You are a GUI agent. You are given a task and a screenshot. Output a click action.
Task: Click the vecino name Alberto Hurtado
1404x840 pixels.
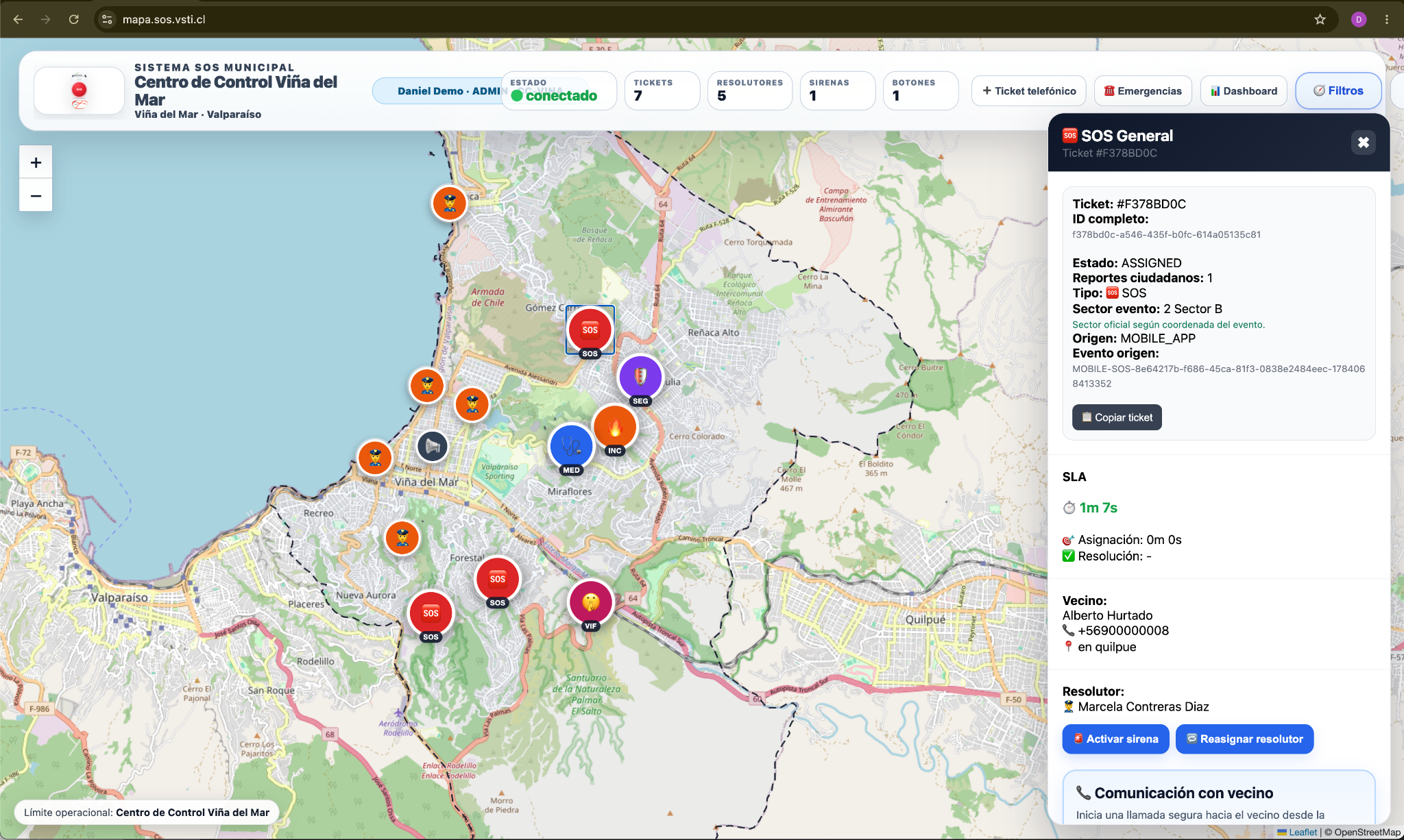1107,615
